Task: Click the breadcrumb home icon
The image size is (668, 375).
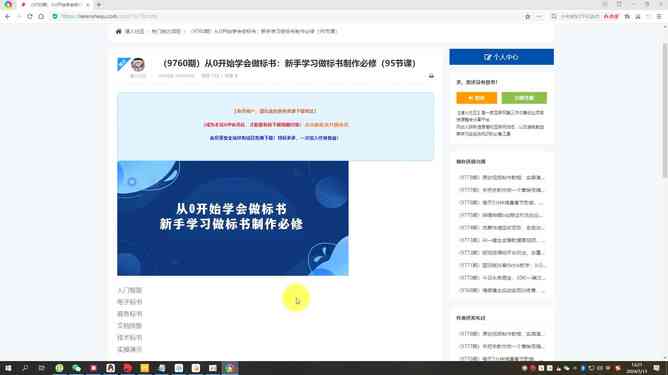Action: (x=118, y=31)
